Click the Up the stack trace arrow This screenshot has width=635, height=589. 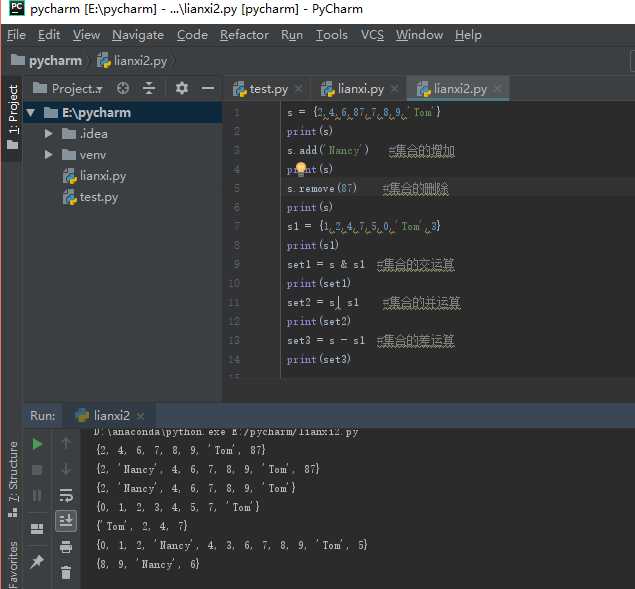coord(66,443)
